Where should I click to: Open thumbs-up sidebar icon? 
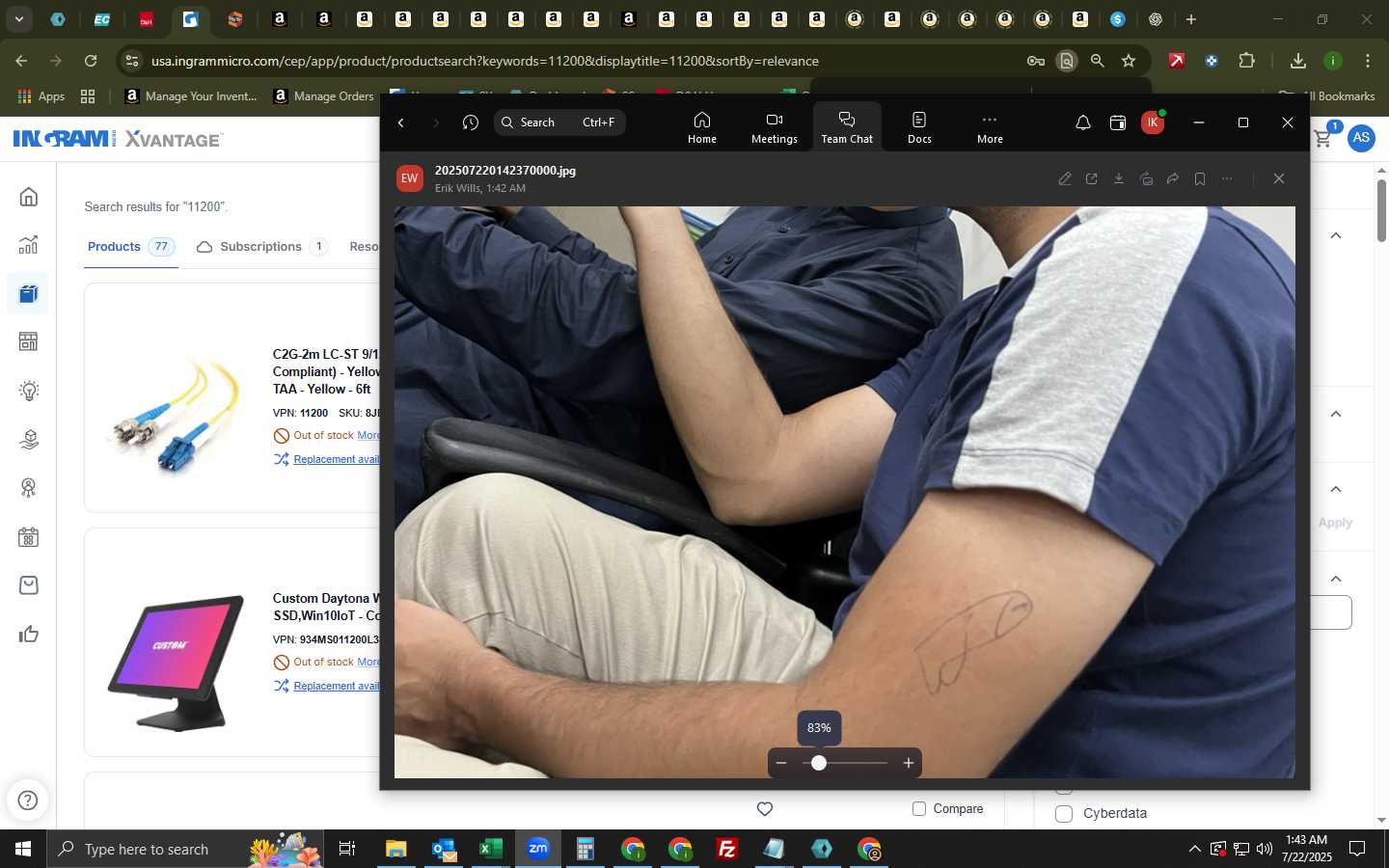click(29, 634)
